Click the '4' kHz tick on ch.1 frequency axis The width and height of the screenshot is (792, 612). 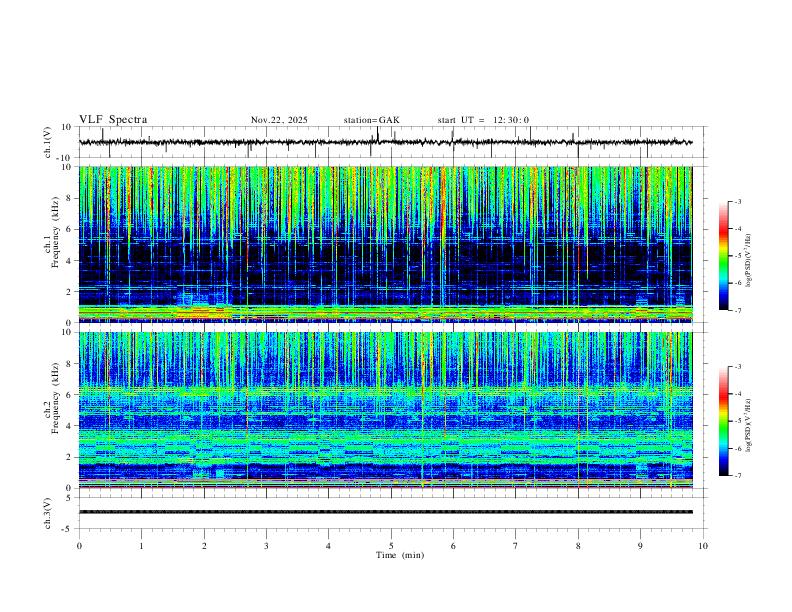[x=69, y=261]
